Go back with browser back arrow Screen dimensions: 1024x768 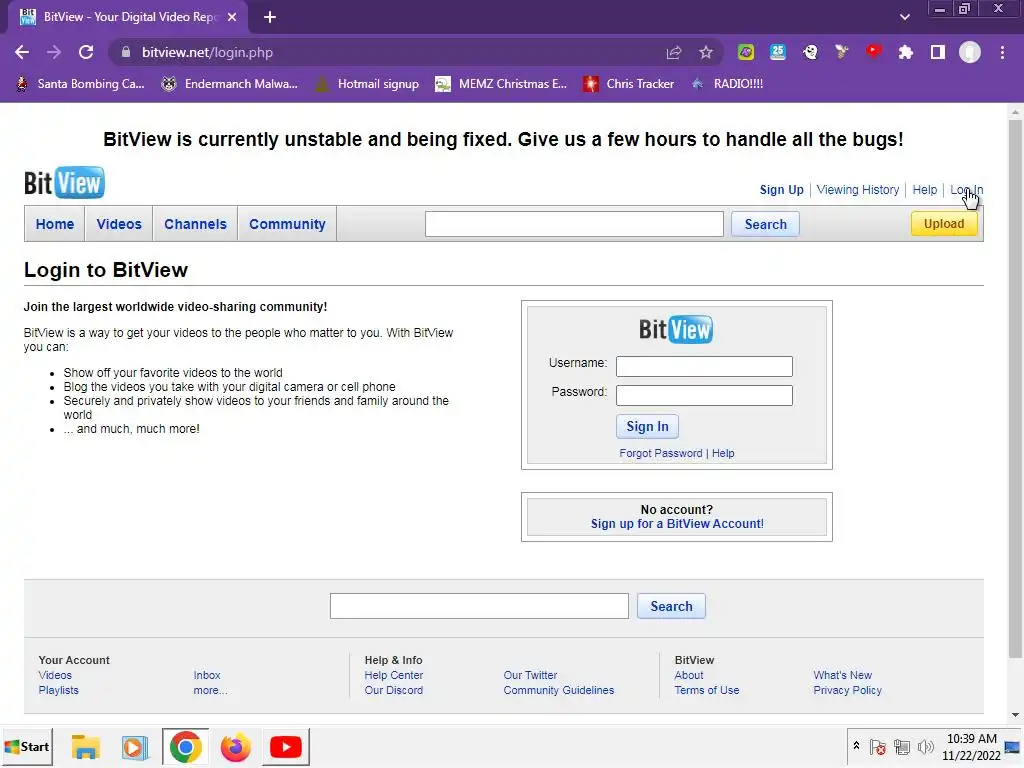pyautogui.click(x=22, y=52)
